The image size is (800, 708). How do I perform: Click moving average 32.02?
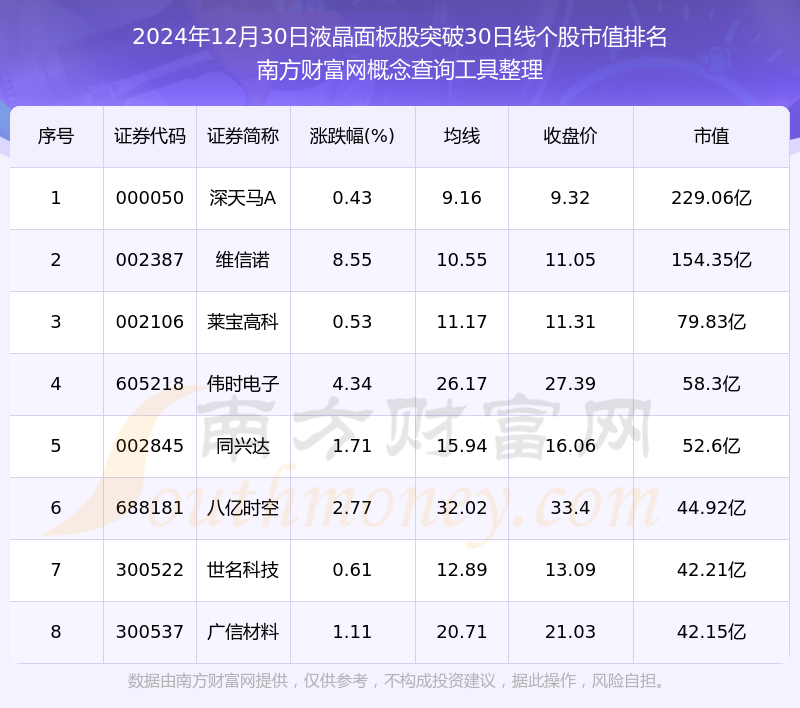click(x=462, y=508)
